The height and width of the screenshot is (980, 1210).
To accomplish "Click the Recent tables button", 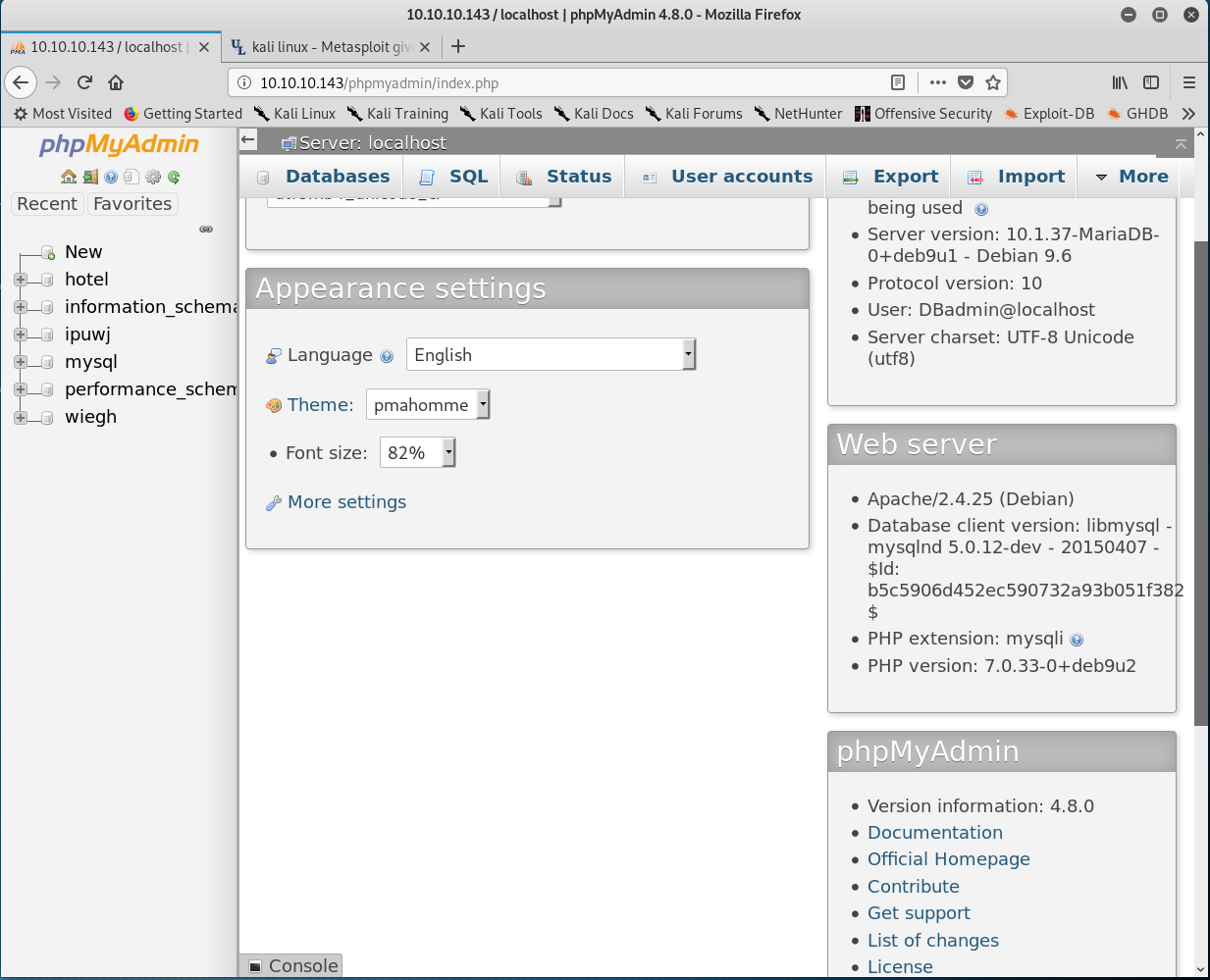I will pyautogui.click(x=47, y=204).
